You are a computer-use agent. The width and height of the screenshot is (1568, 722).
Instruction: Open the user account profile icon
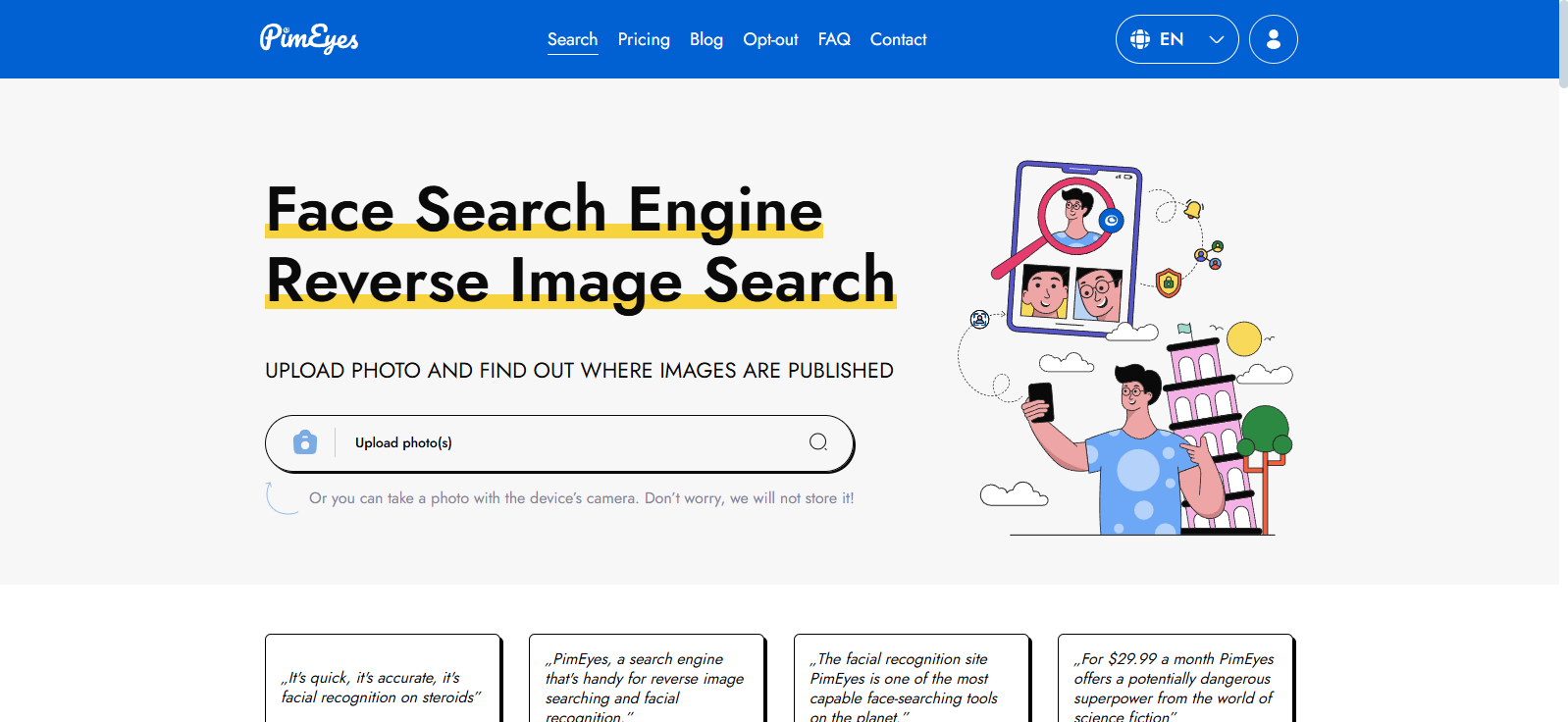pyautogui.click(x=1274, y=39)
